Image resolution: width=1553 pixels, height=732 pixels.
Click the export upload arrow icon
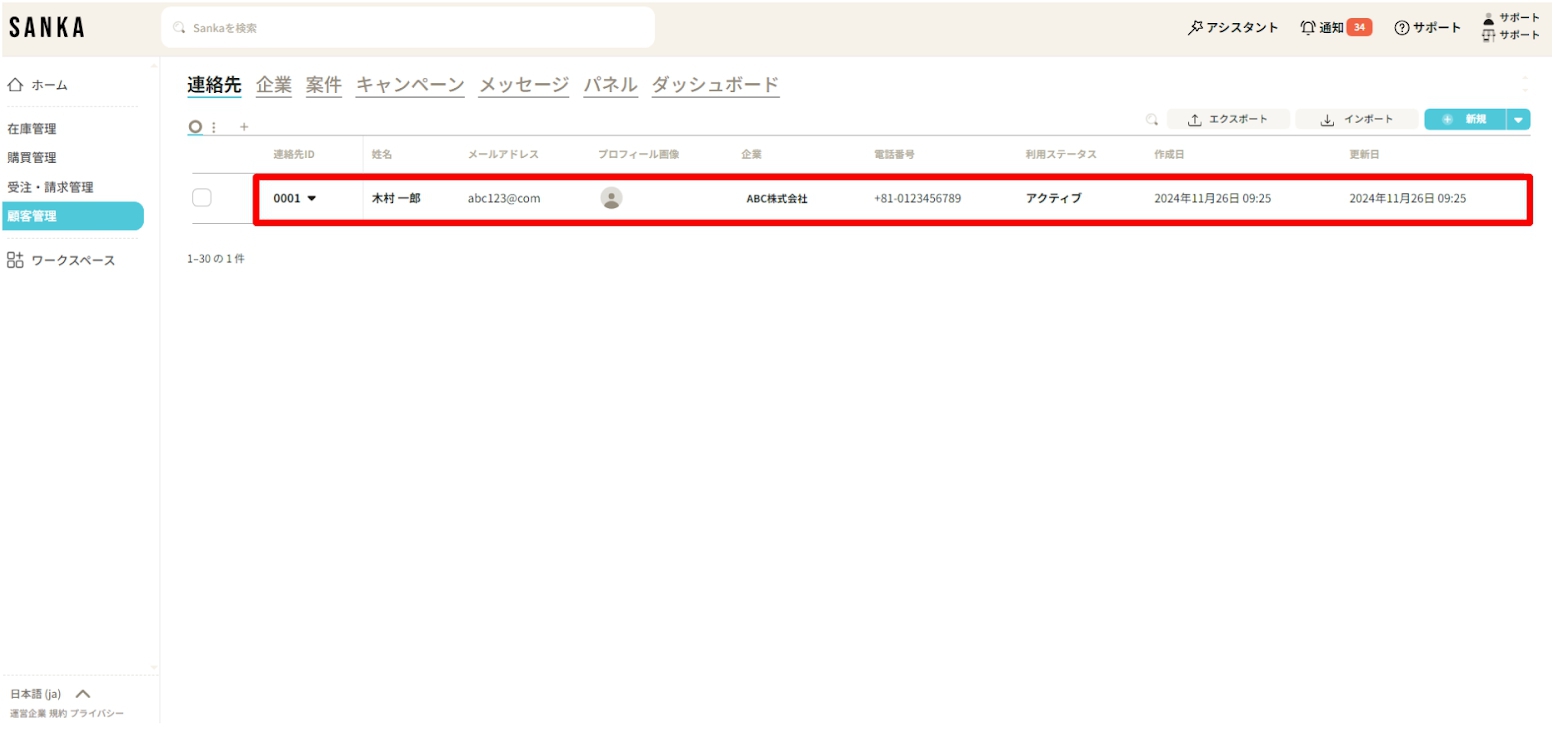coord(1194,120)
